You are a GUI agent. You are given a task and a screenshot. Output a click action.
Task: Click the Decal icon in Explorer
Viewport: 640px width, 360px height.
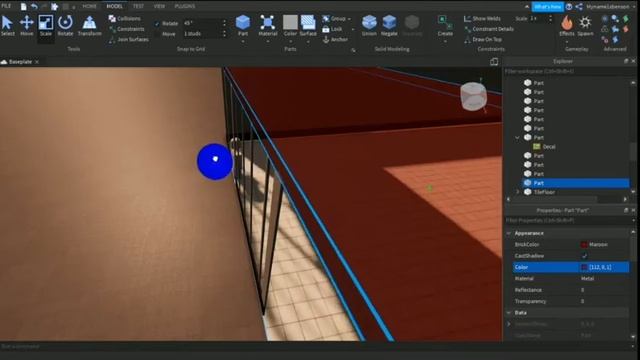(537, 147)
